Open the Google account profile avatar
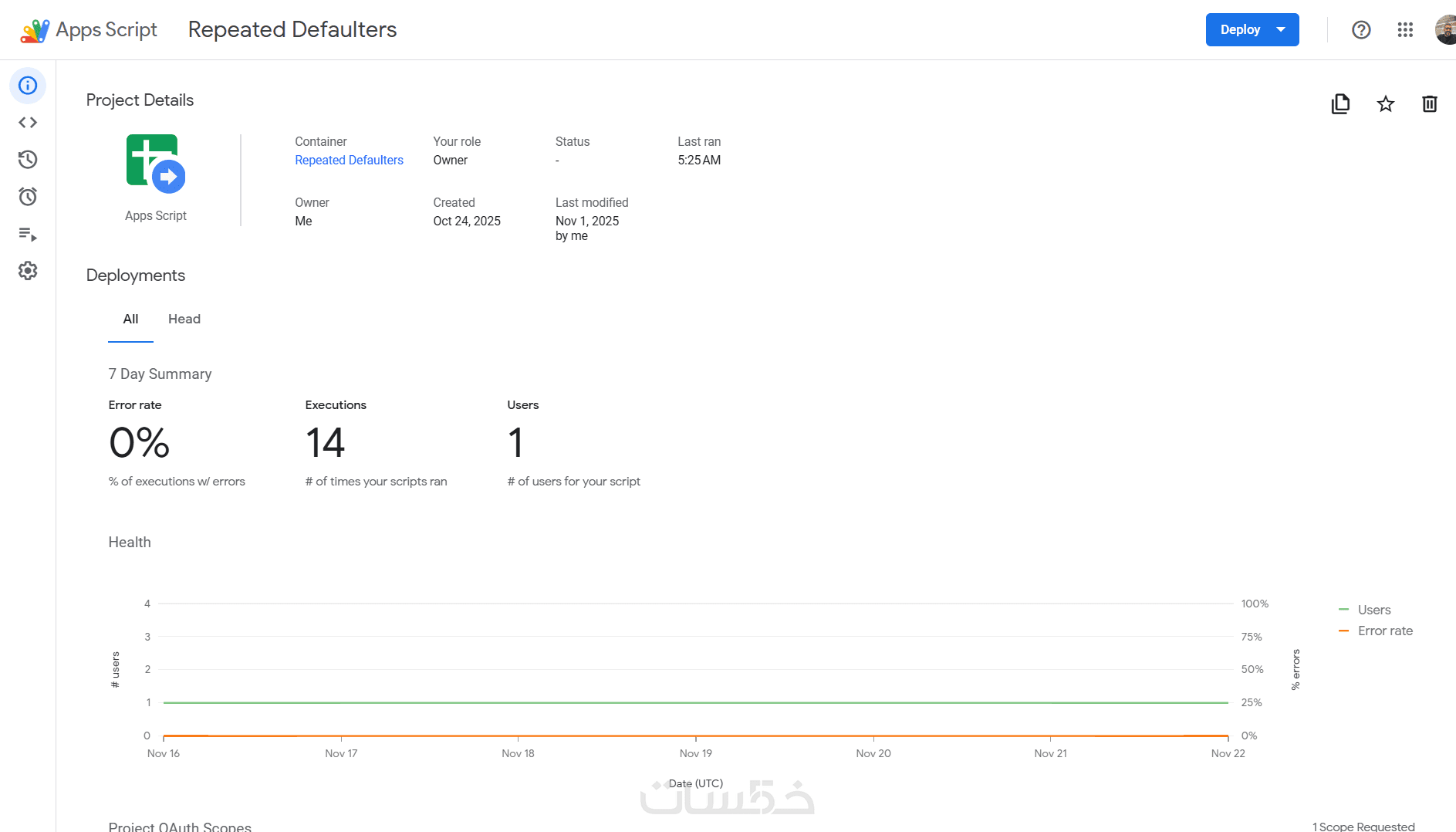Viewport: 1456px width, 832px height. 1445,30
